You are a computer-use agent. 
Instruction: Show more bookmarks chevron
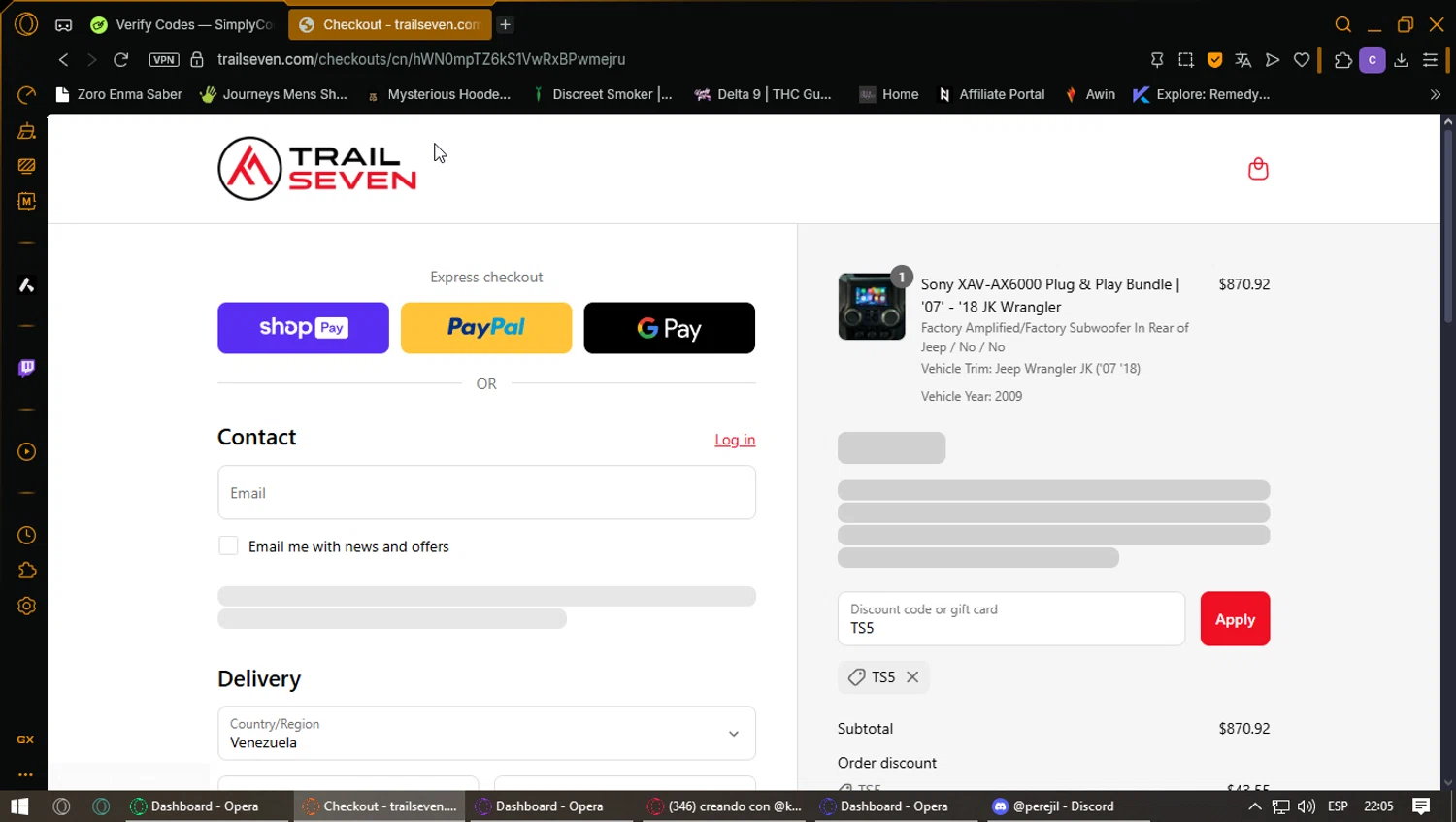tap(1436, 94)
